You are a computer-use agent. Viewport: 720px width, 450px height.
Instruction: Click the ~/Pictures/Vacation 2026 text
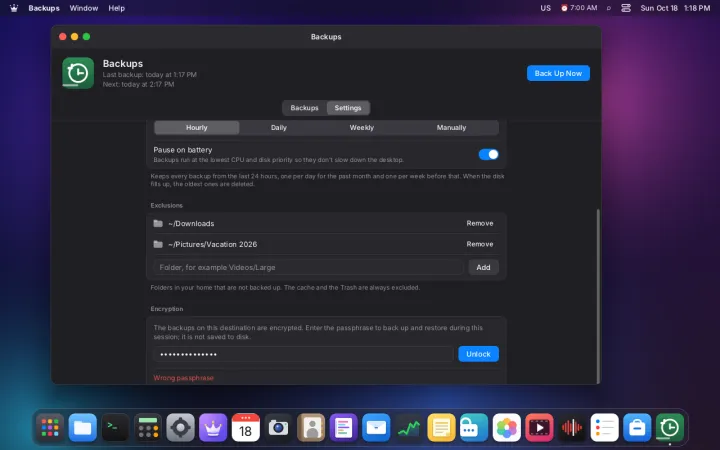pyautogui.click(x=213, y=244)
